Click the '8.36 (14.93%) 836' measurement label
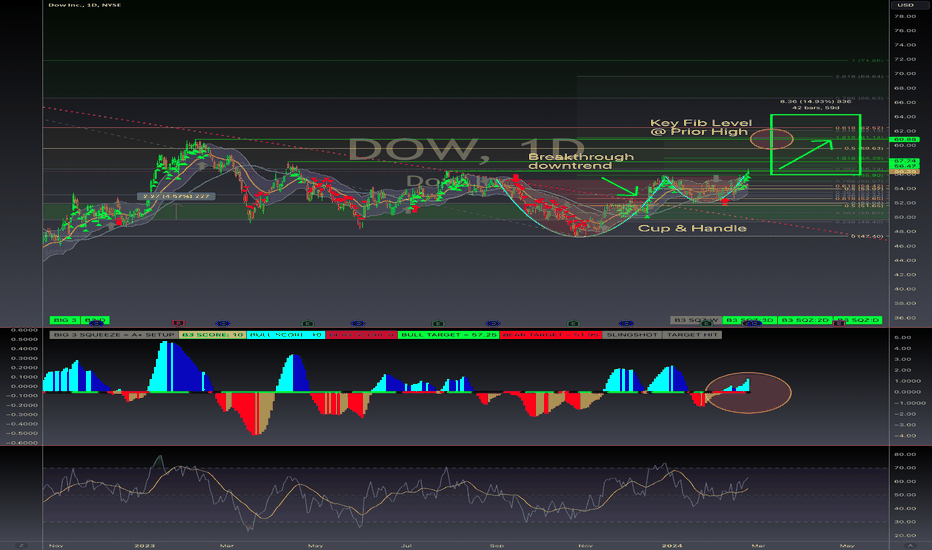Viewport: 932px width, 550px height. click(x=816, y=101)
